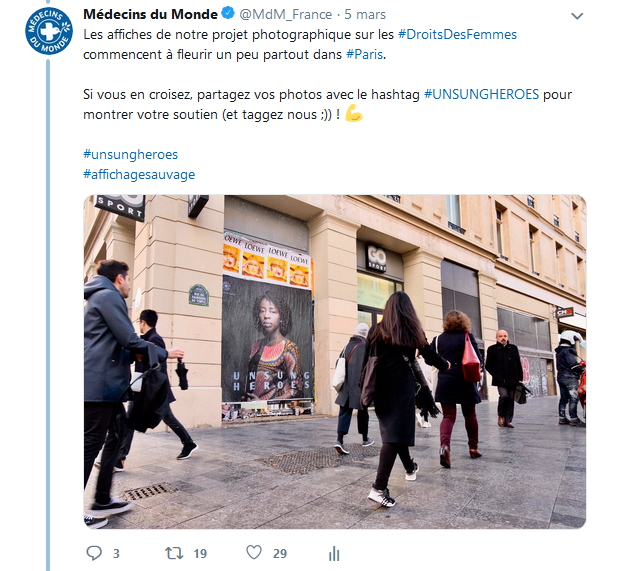The width and height of the screenshot is (619, 571).
Task: Expand the tweet options chevron
Action: 577,16
